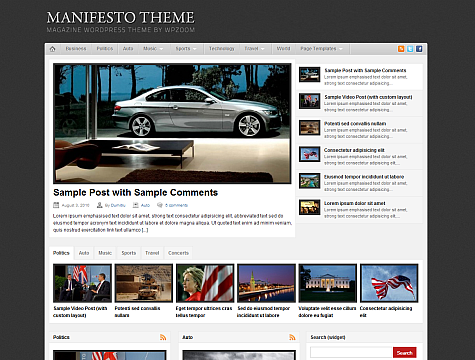The width and height of the screenshot is (475, 360).
Task: Click the comments bubble icon under post title
Action: tap(160, 205)
